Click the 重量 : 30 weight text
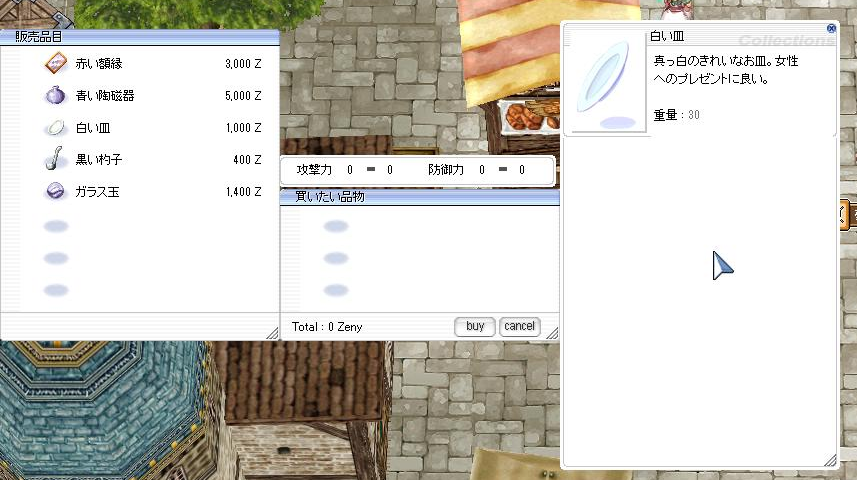Viewport: 857px width, 480px height. point(677,115)
